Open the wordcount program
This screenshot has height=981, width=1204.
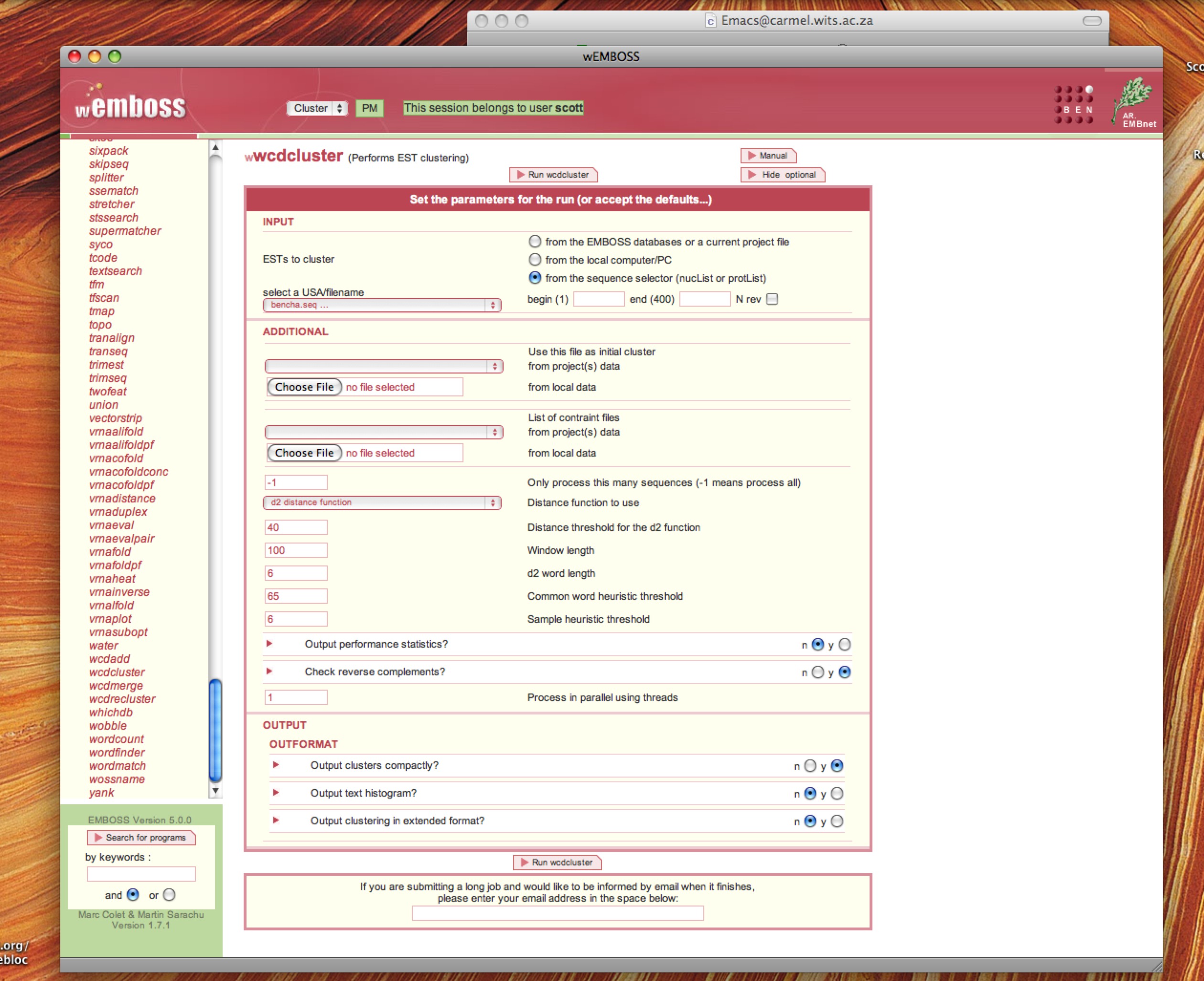point(117,739)
